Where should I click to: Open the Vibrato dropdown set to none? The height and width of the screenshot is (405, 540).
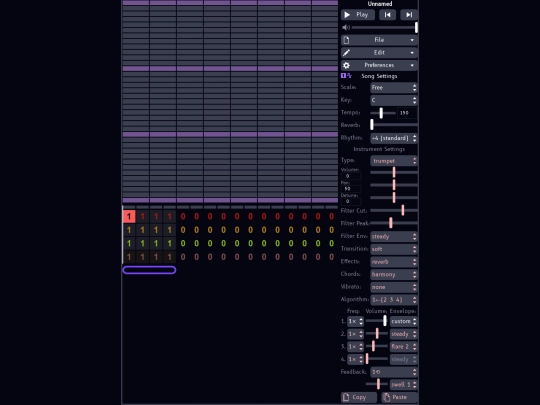point(394,287)
